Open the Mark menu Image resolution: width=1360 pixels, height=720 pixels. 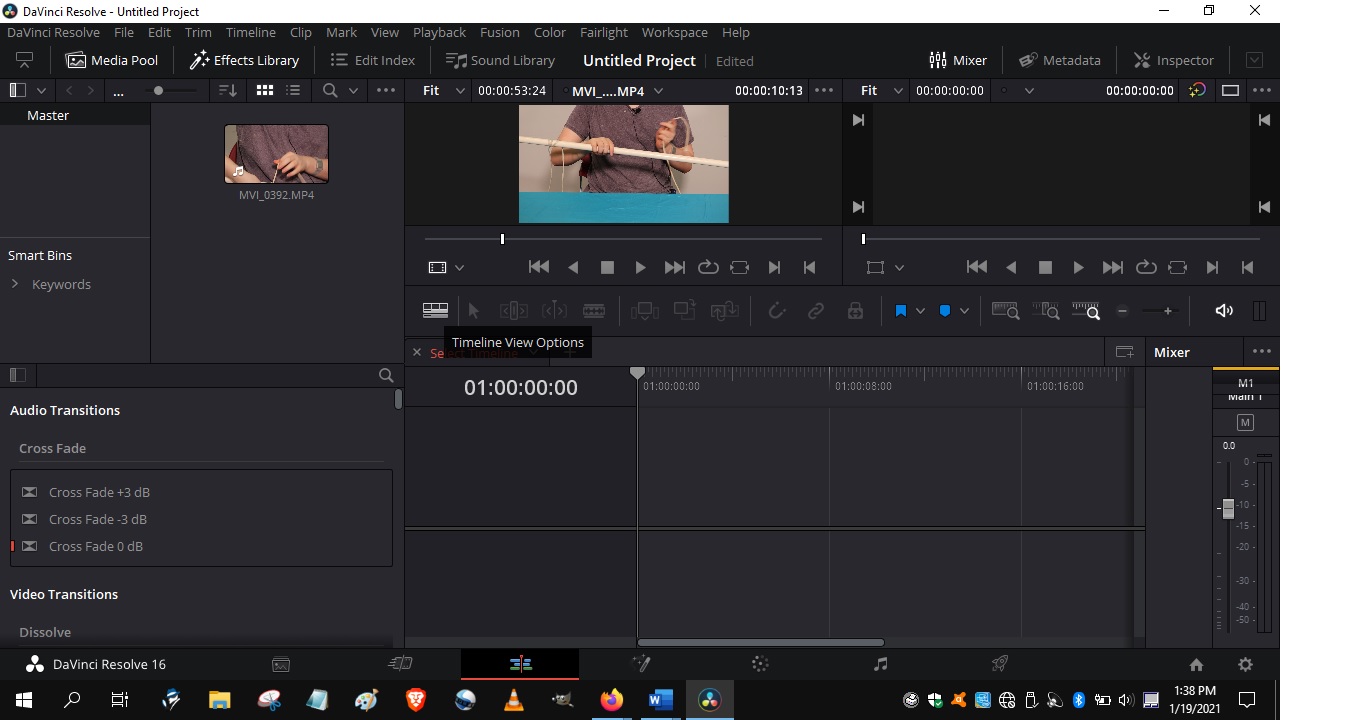pyautogui.click(x=341, y=32)
